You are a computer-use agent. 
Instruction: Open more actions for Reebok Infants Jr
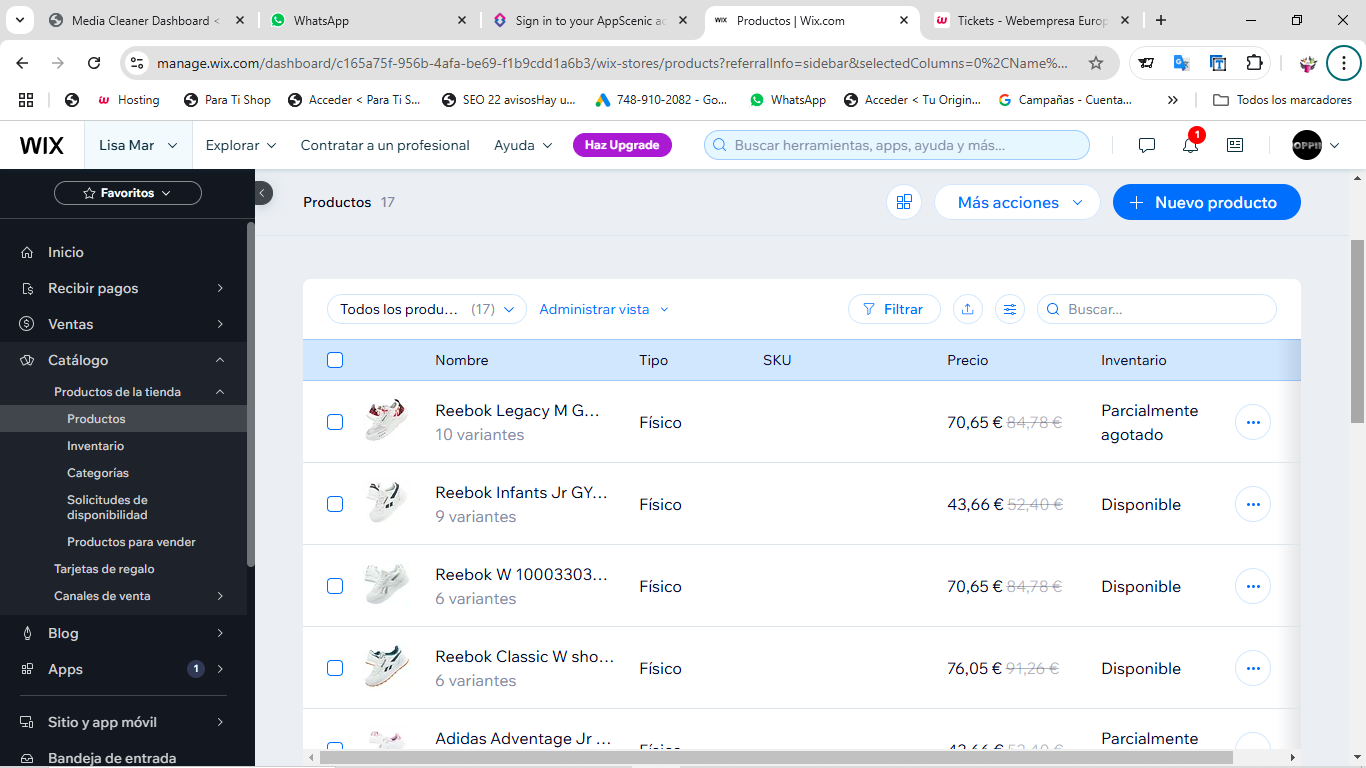click(1253, 504)
